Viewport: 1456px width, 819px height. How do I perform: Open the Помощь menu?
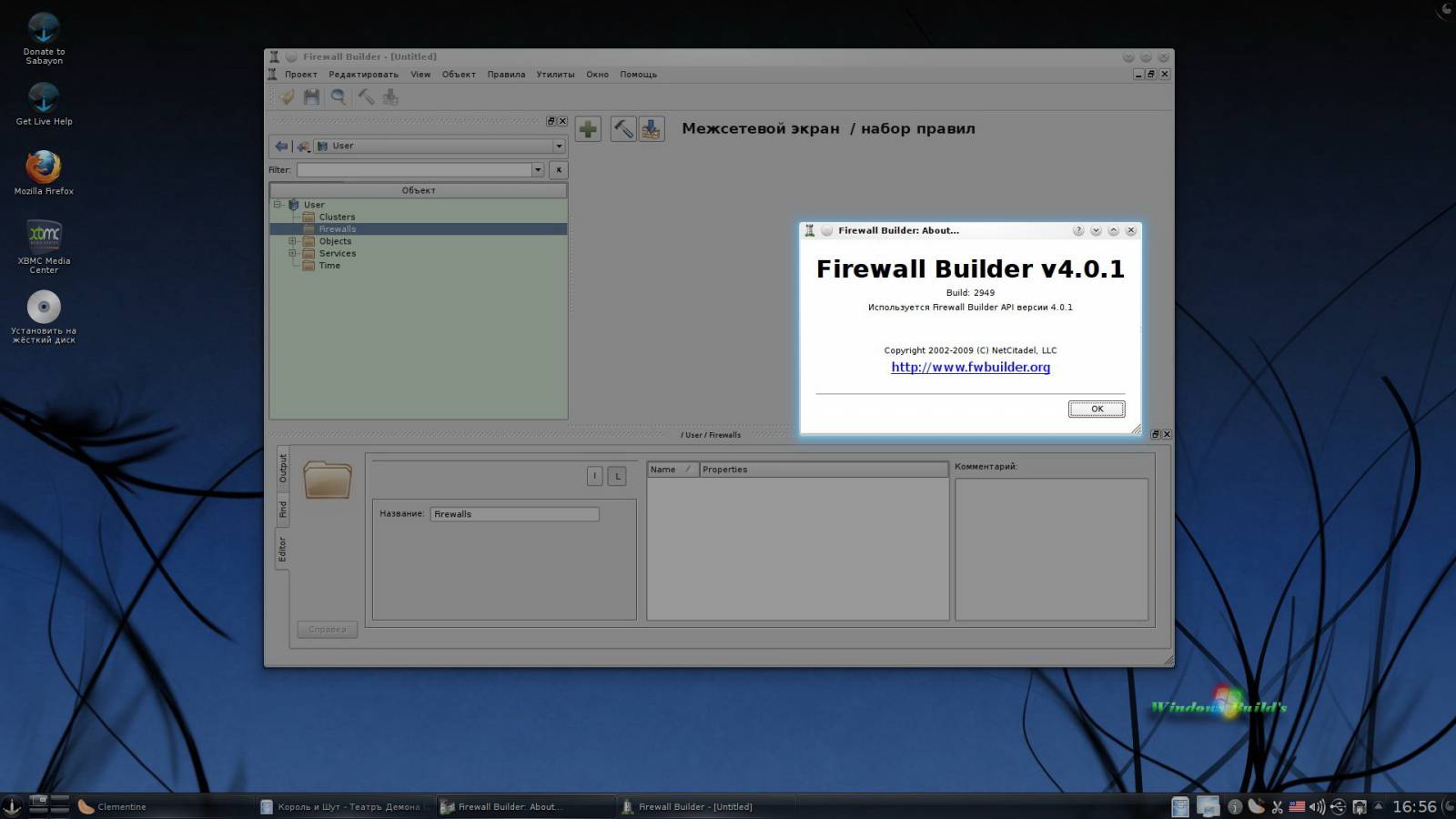coord(638,75)
